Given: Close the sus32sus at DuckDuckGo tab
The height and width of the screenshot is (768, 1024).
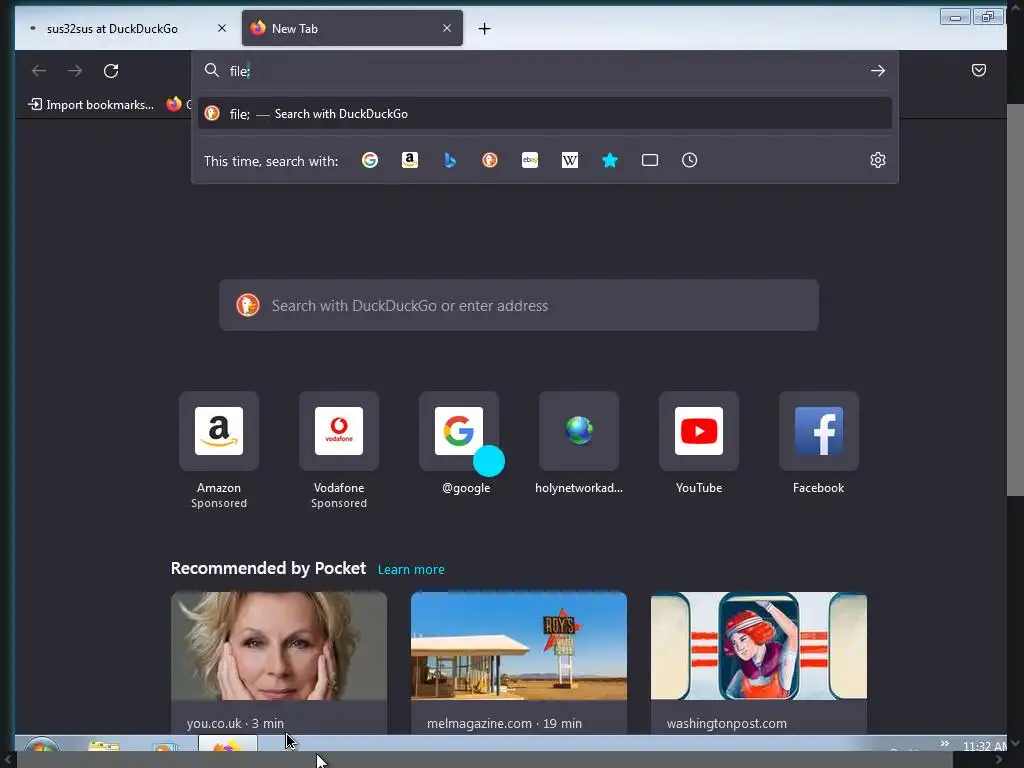Looking at the screenshot, I should [x=222, y=28].
